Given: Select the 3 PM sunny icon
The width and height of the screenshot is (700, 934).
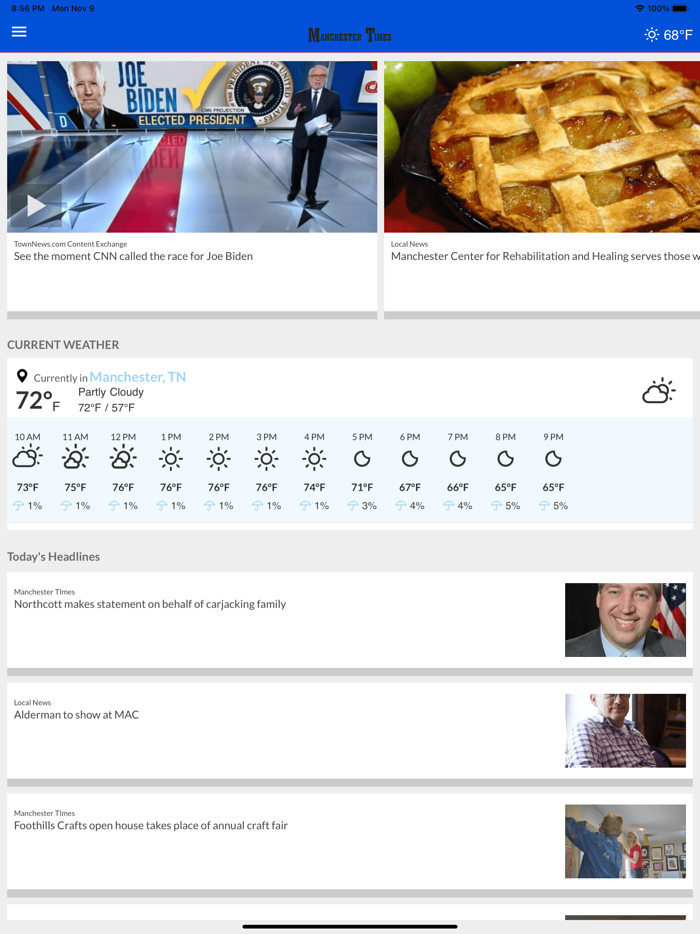Looking at the screenshot, I should click(x=266, y=459).
